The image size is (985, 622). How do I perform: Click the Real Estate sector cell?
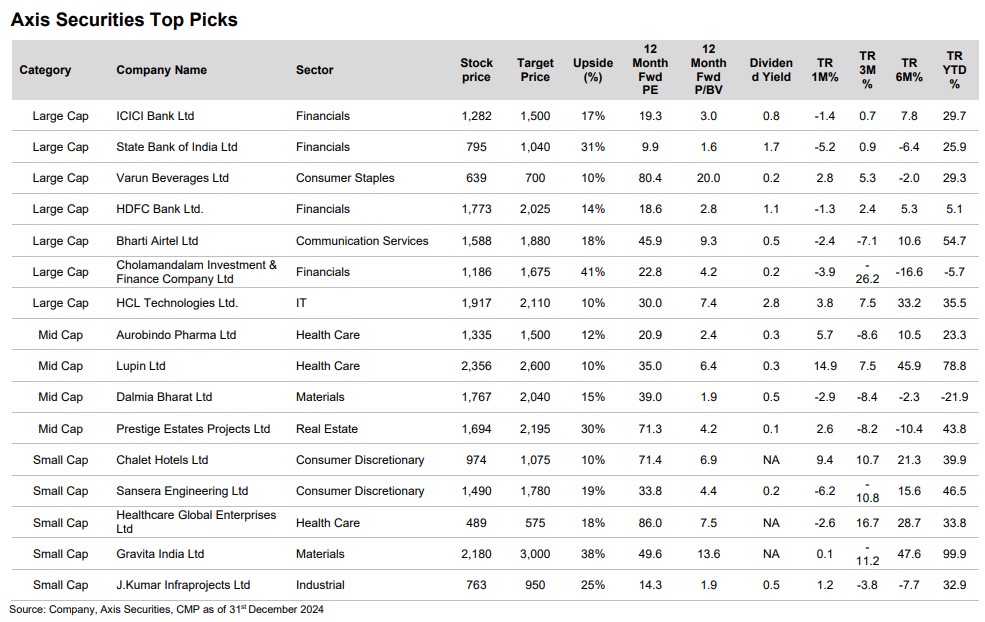point(327,429)
